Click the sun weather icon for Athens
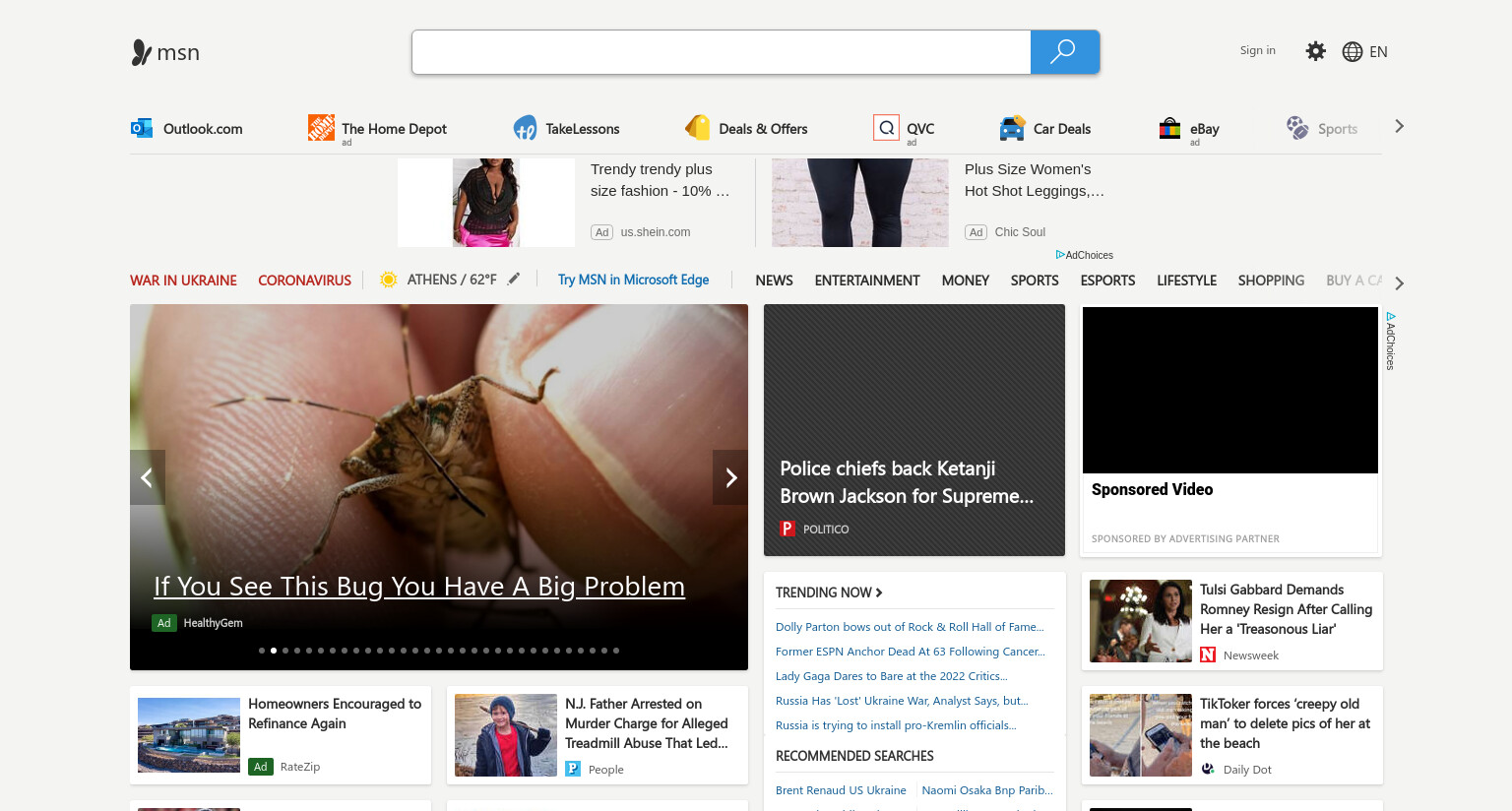Image resolution: width=1512 pixels, height=811 pixels. tap(389, 280)
